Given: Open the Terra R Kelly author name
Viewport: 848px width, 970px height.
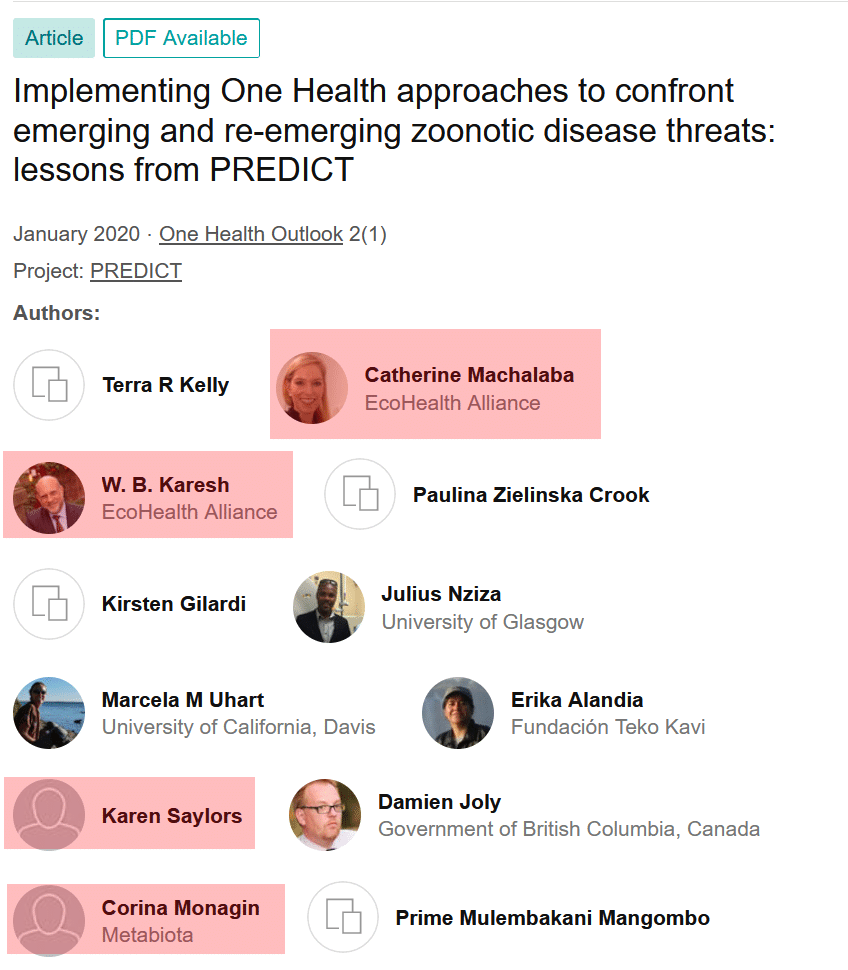Looking at the screenshot, I should [165, 385].
